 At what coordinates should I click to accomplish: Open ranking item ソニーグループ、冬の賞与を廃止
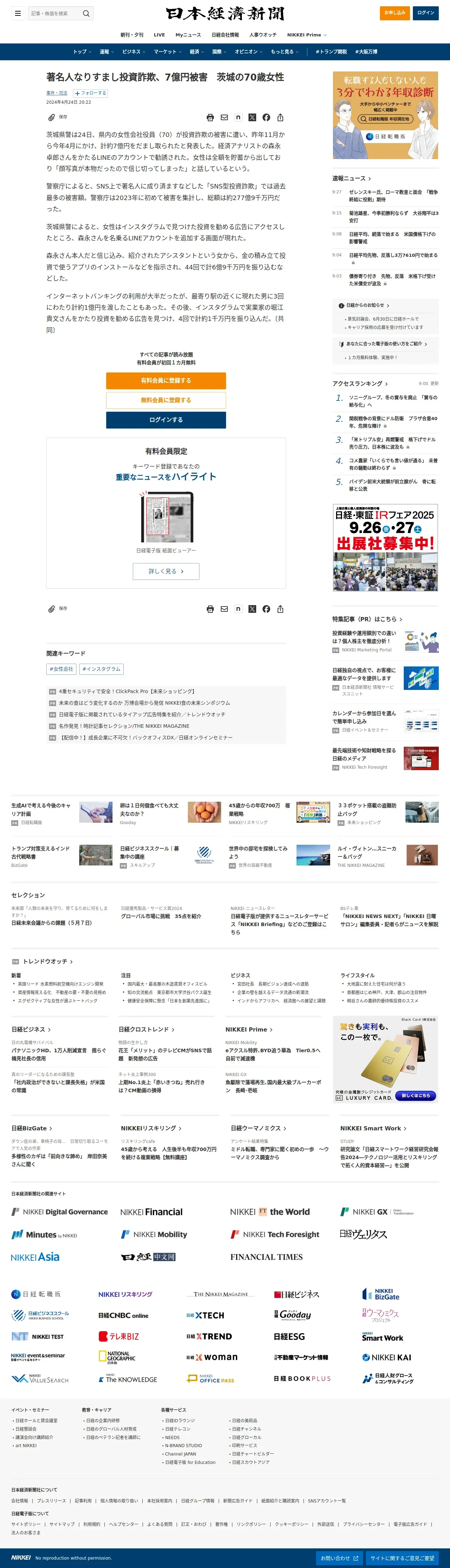(x=393, y=401)
